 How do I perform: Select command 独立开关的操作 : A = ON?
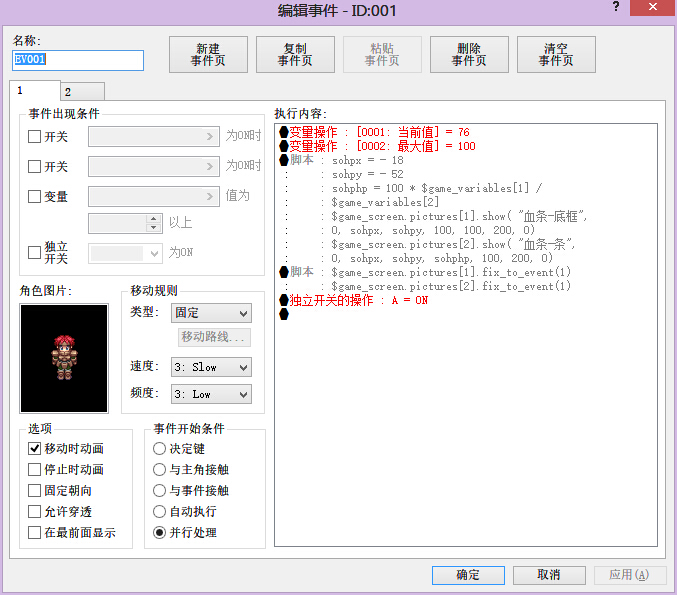354,301
